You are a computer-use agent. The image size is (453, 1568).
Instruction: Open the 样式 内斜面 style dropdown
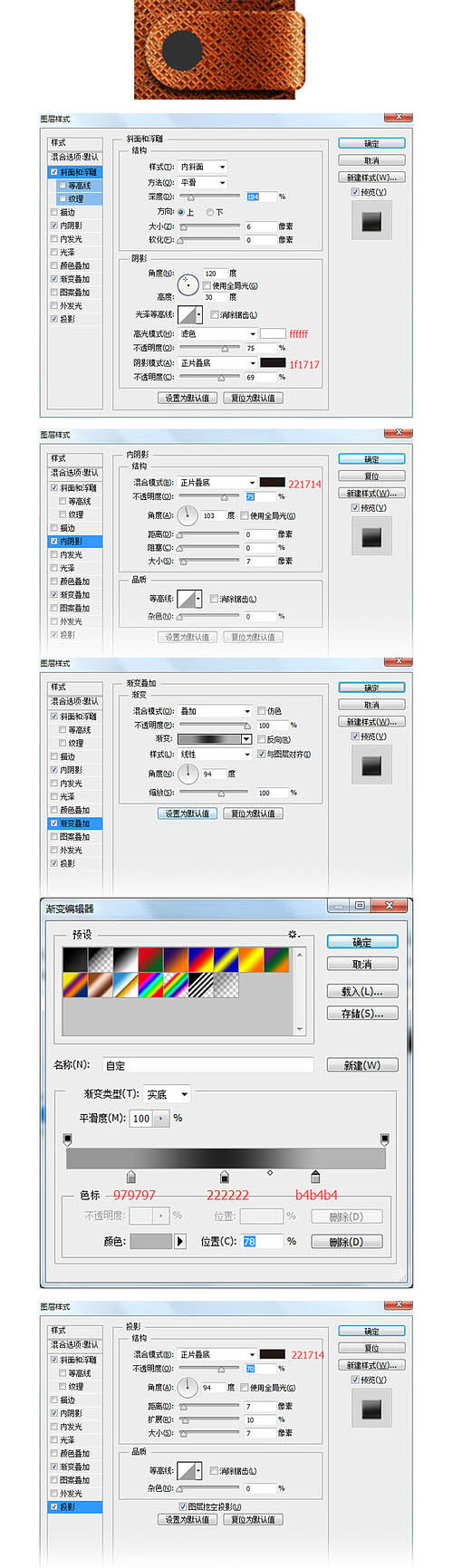(203, 167)
